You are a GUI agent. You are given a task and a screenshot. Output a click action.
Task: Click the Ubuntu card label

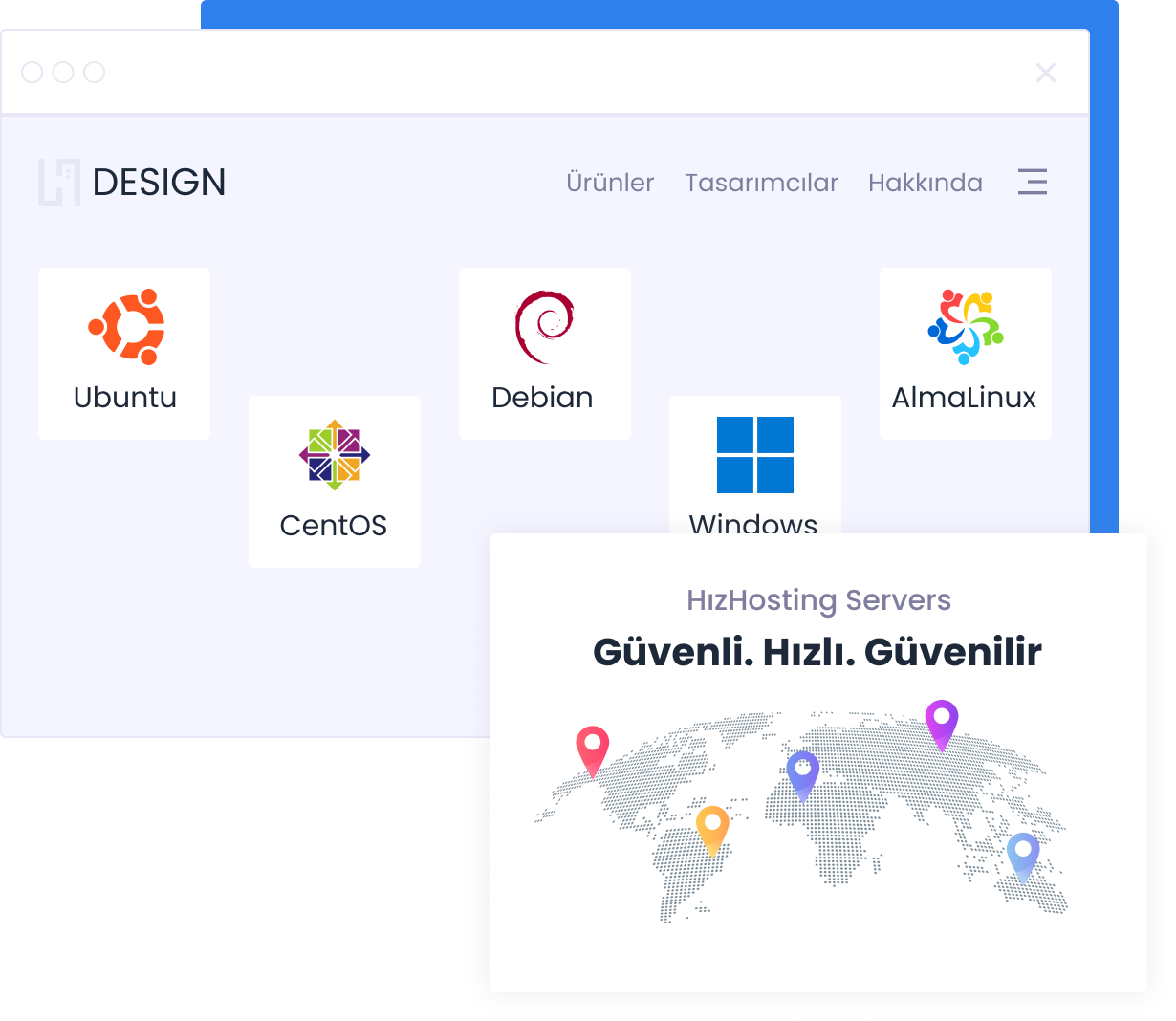coord(125,397)
